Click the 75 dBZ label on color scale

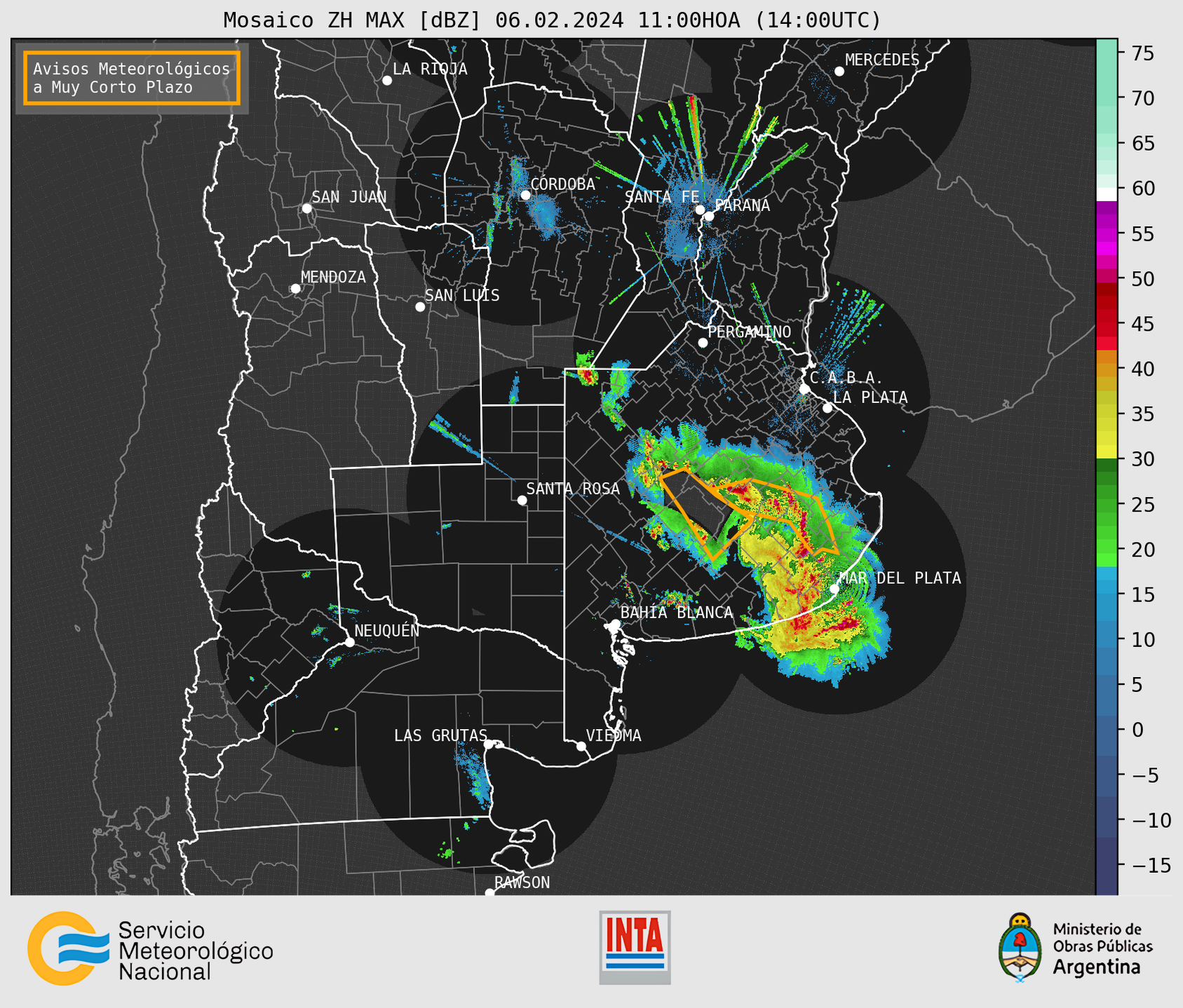pyautogui.click(x=1142, y=53)
